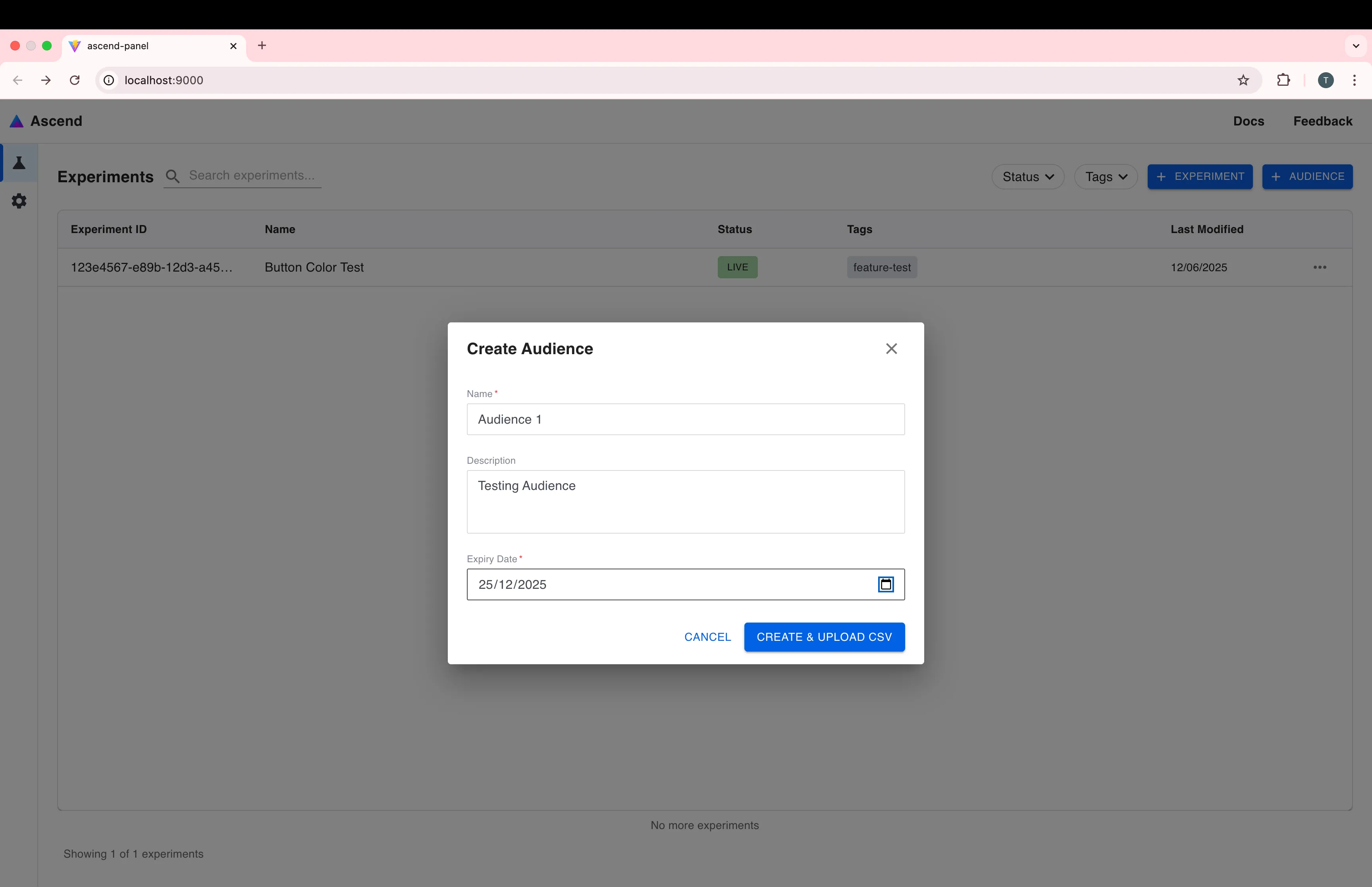Open the Tags filter dropdown
1372x887 pixels.
pyautogui.click(x=1106, y=176)
